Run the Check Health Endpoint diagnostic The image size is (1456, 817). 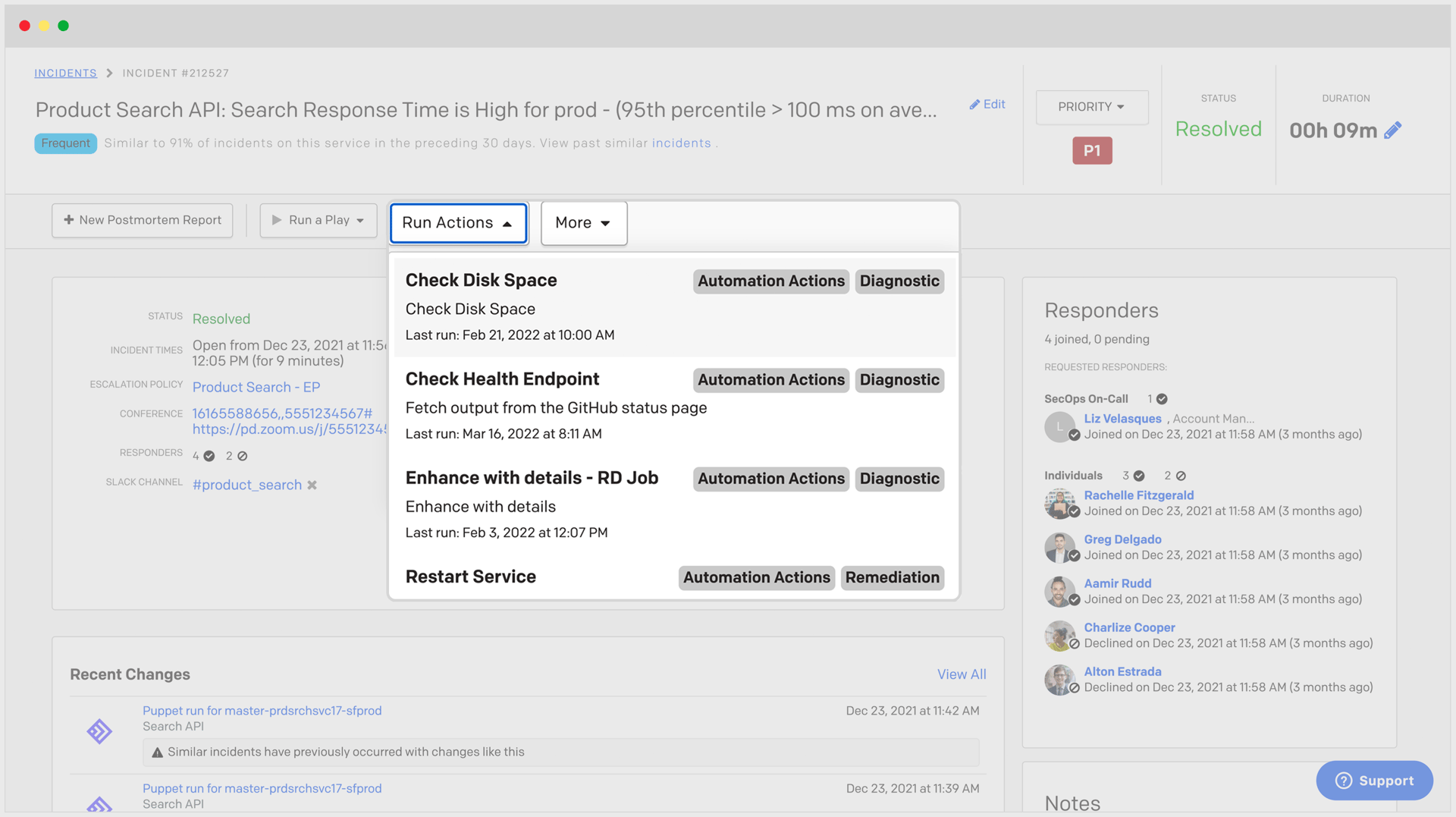coord(502,379)
